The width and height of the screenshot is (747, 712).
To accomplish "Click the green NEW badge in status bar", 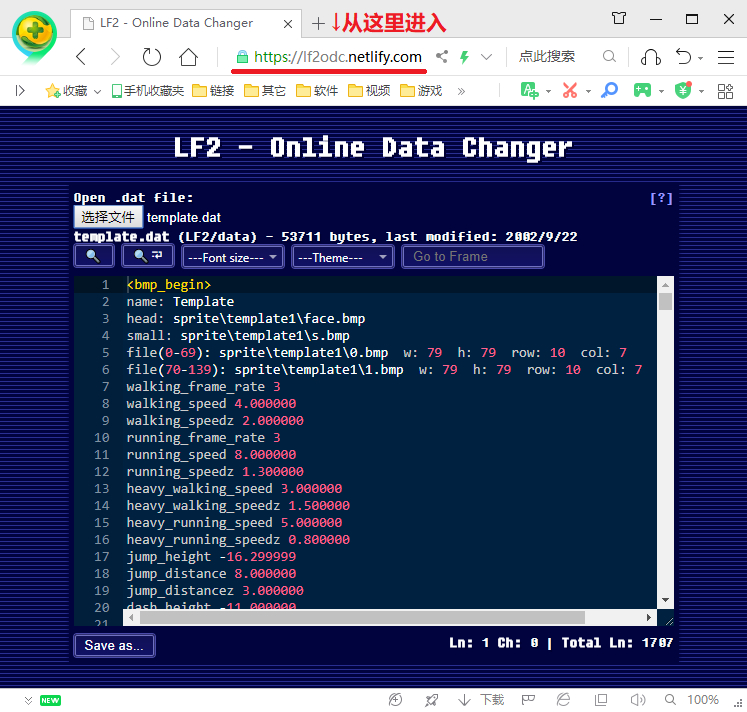I will coord(50,700).
